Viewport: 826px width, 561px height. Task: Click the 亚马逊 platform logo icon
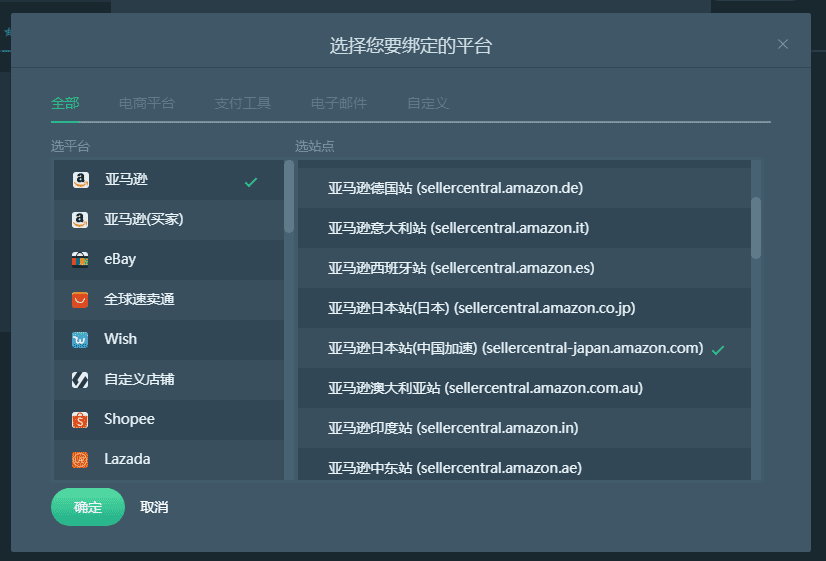click(x=80, y=180)
